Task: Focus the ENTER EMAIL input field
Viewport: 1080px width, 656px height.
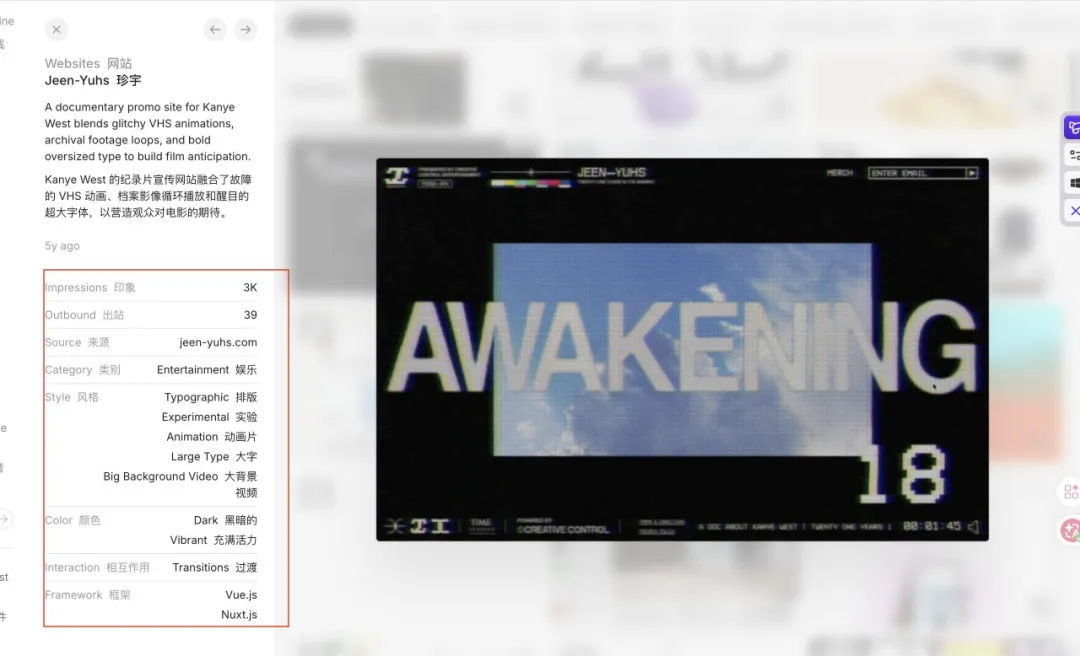Action: point(917,173)
